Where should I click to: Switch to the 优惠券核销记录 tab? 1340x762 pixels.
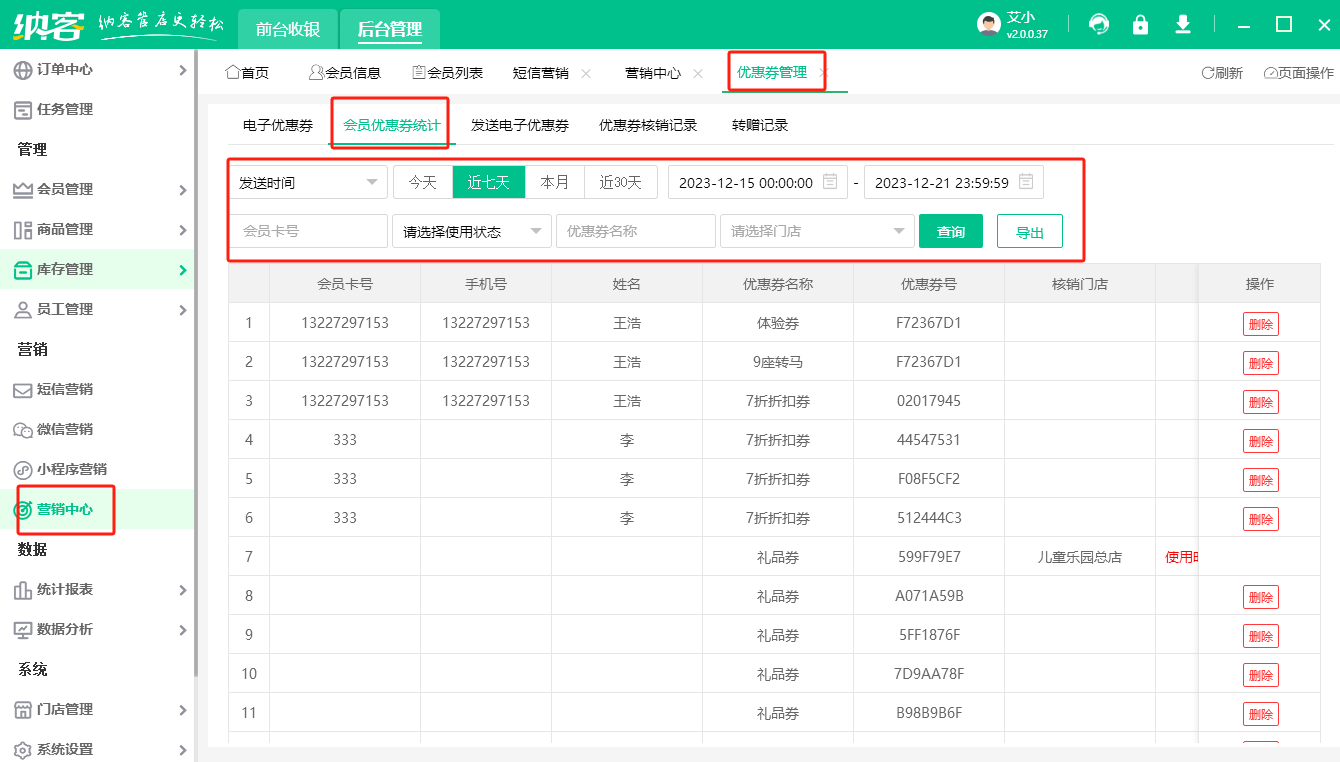[648, 125]
